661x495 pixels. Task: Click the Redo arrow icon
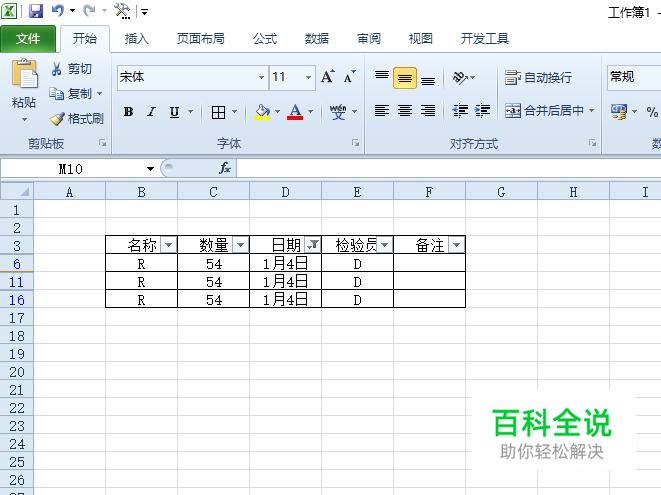[89, 11]
